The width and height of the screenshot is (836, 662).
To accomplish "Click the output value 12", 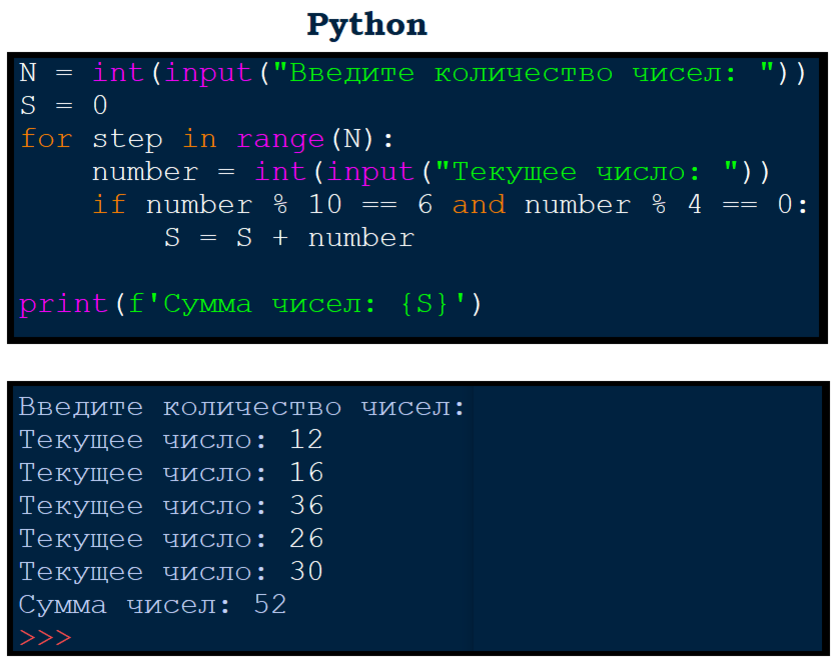I will click(306, 440).
